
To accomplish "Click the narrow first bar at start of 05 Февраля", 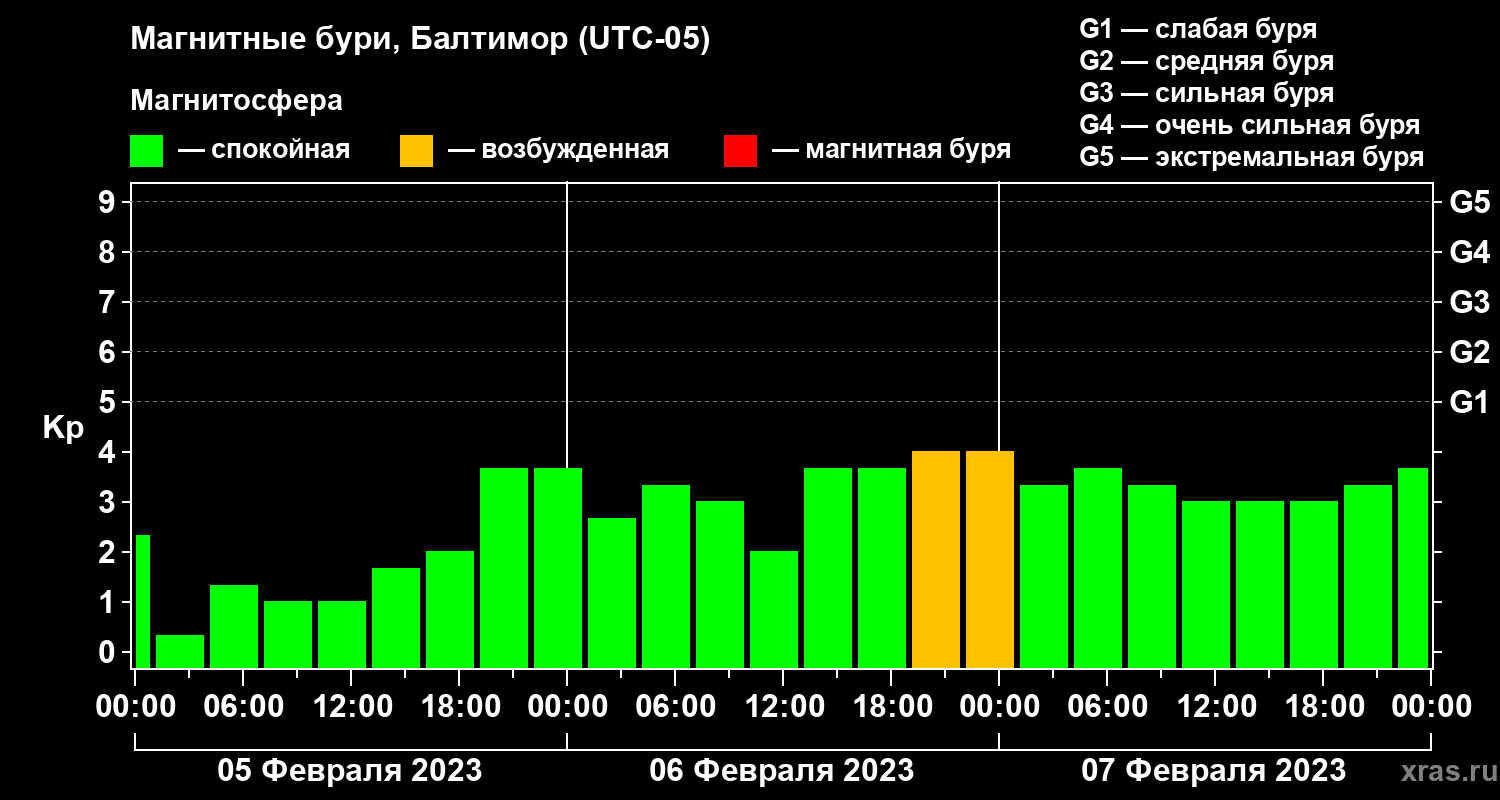I will 143,601.
